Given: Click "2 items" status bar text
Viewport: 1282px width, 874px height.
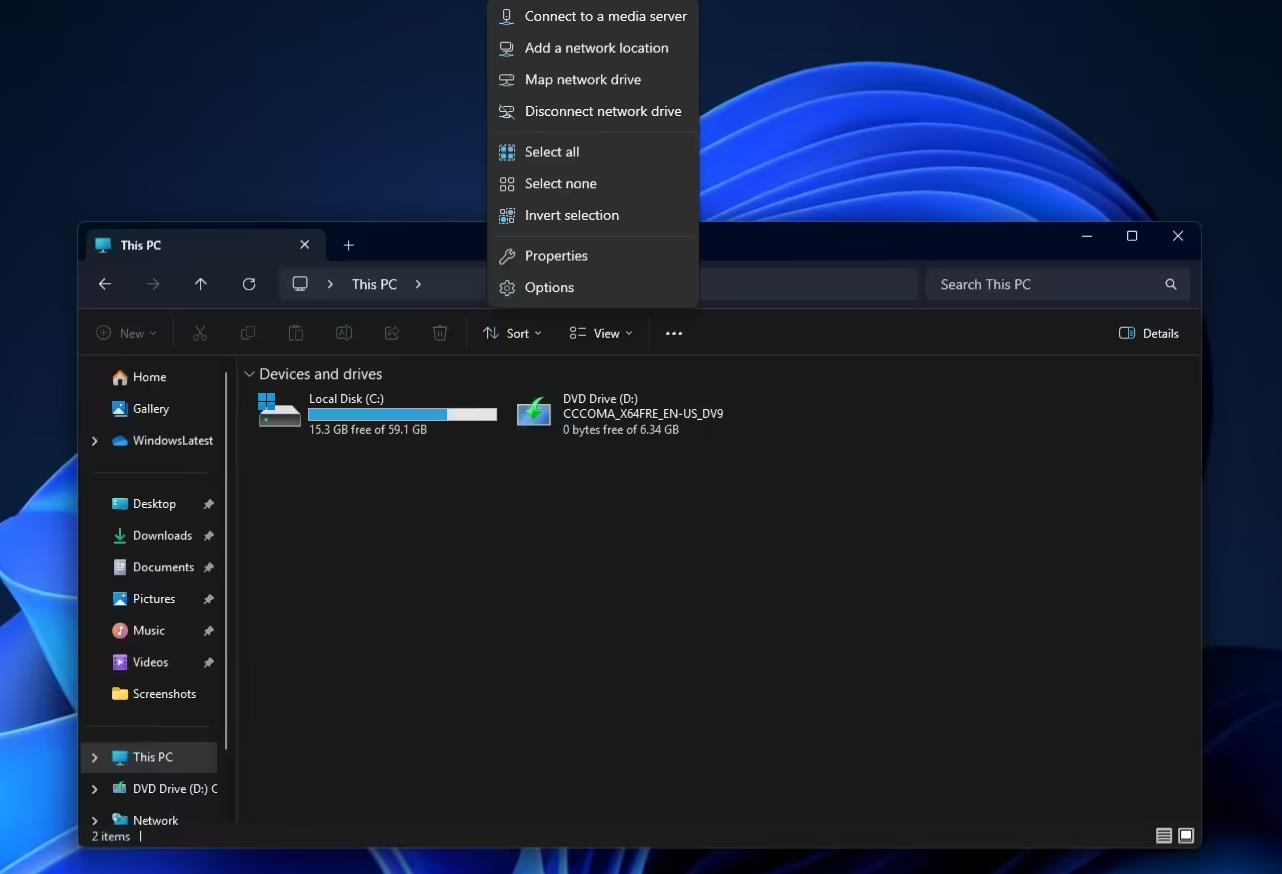Looking at the screenshot, I should (111, 836).
